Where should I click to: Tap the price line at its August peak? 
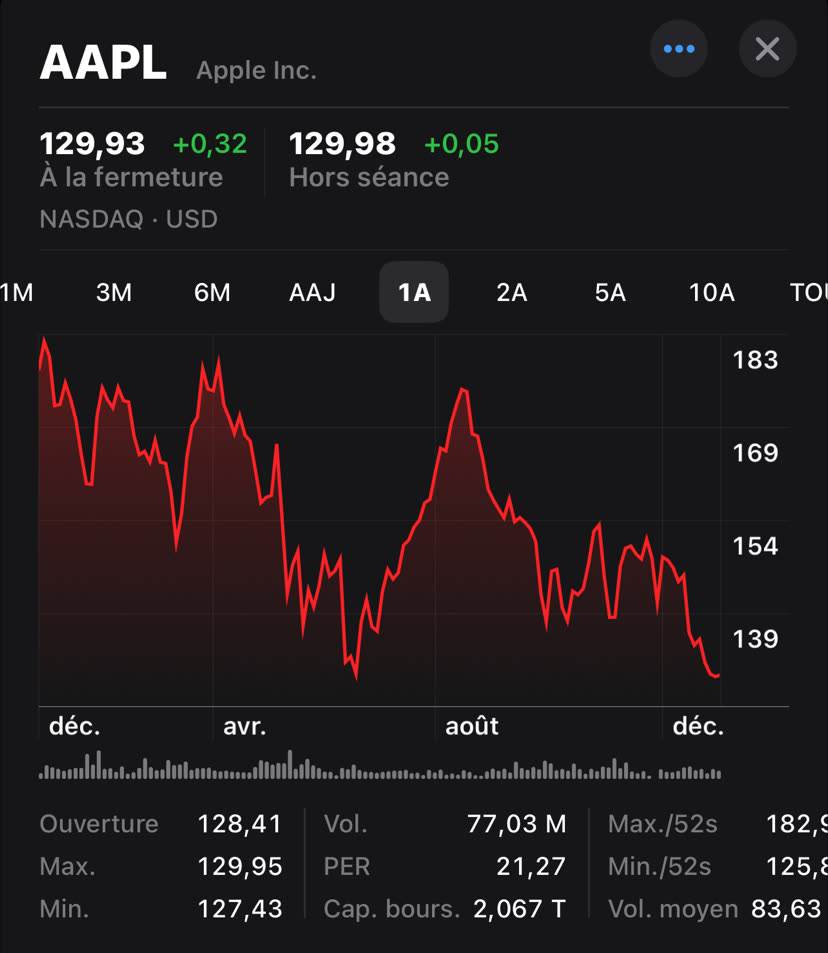[x=462, y=388]
